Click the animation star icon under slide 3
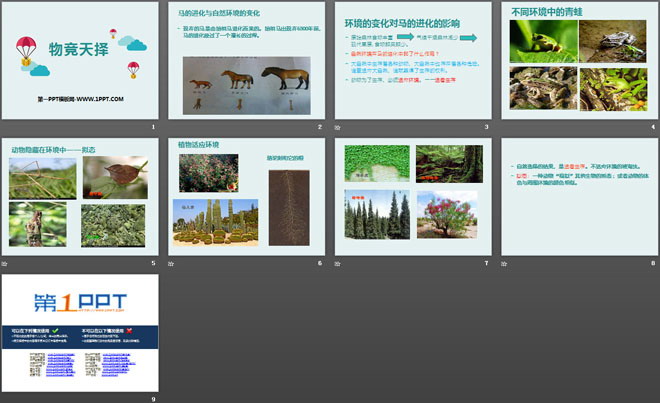Image resolution: width=660 pixels, height=403 pixels. [x=338, y=127]
